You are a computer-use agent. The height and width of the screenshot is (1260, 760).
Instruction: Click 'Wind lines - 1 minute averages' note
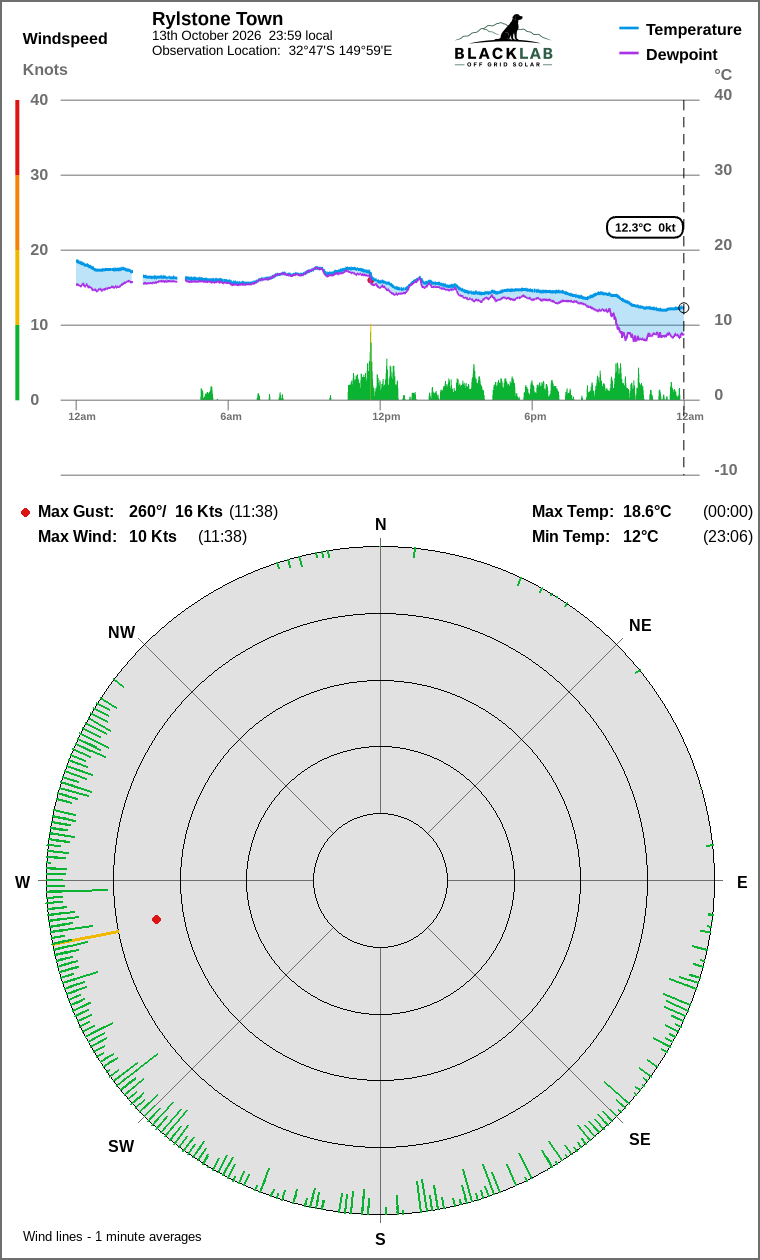(112, 1237)
